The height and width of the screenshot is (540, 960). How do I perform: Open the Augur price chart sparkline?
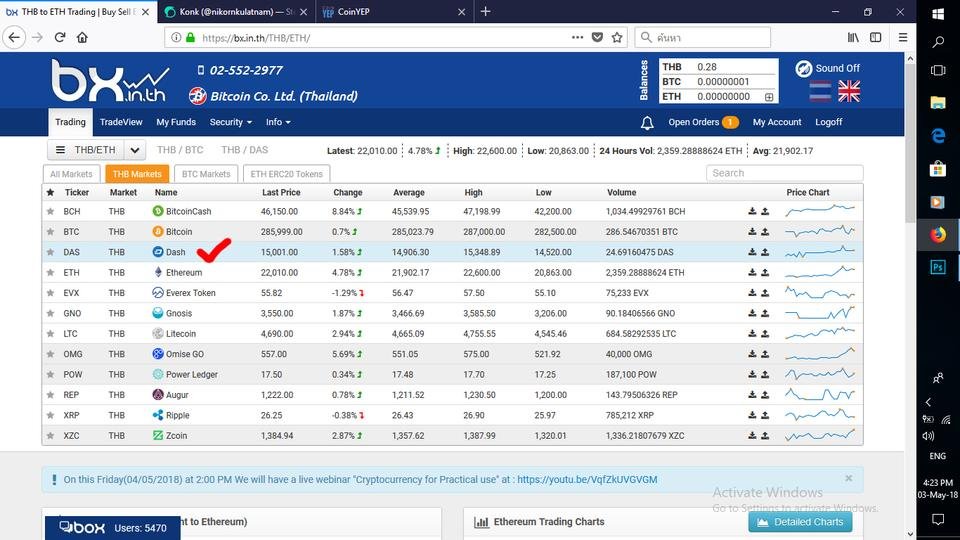pos(819,394)
